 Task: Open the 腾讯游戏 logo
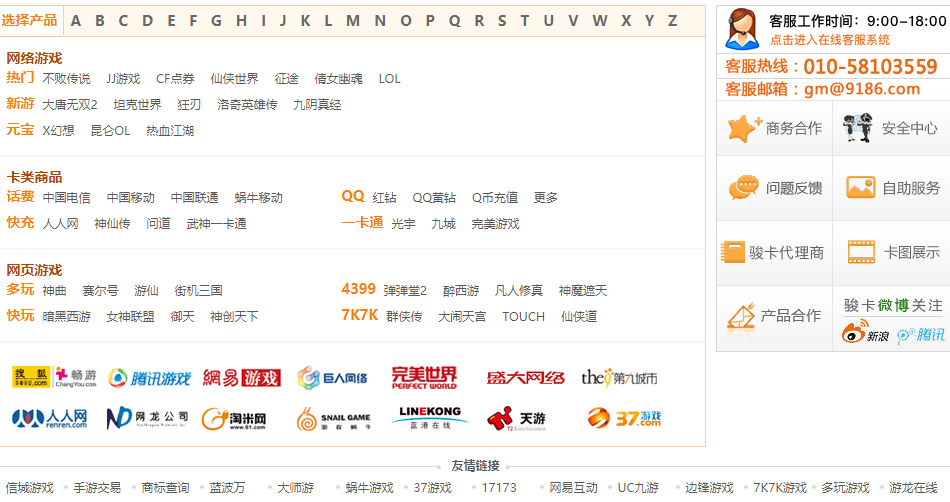point(149,378)
